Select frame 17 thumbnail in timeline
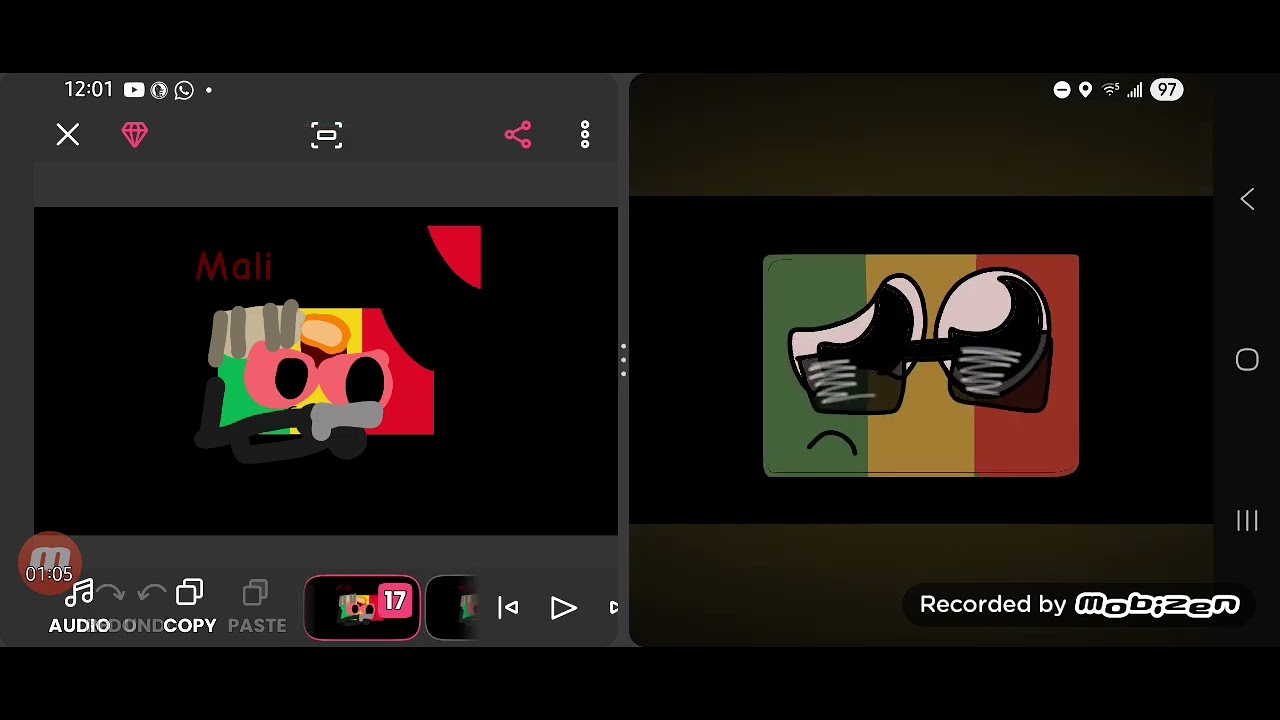 click(x=362, y=607)
